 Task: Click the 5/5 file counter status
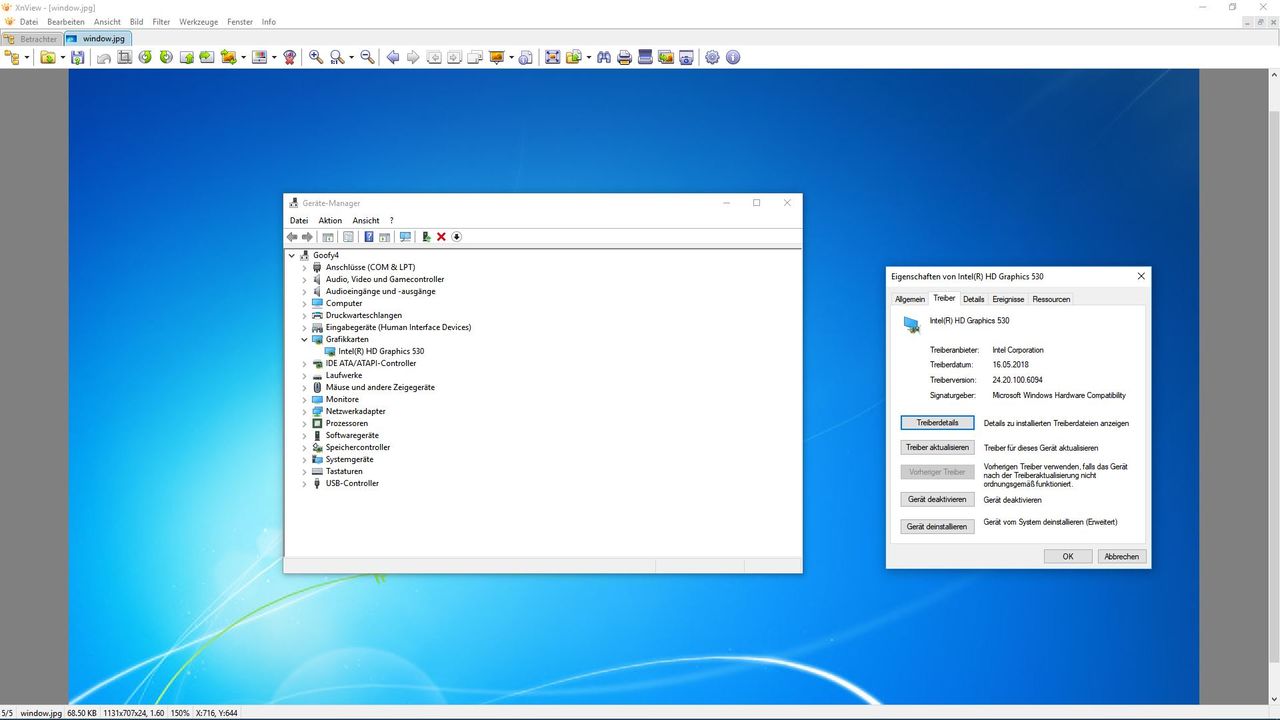tap(8, 713)
